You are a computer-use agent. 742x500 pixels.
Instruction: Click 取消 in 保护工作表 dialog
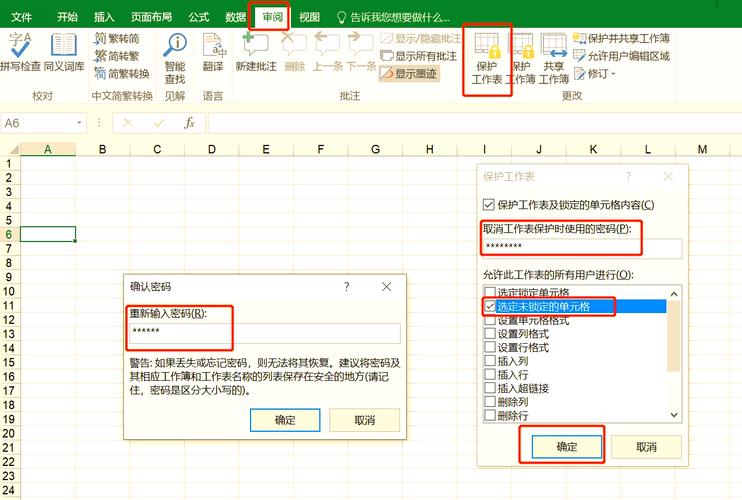pyautogui.click(x=646, y=447)
